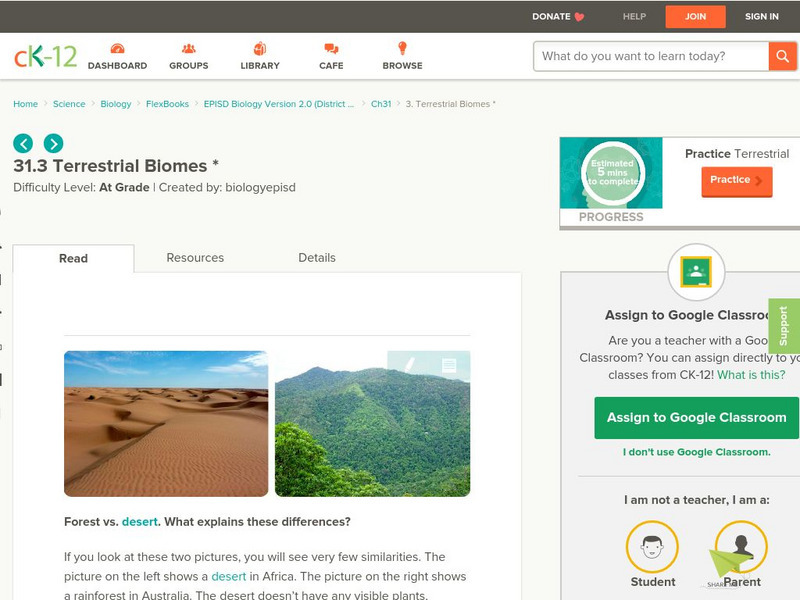Screen dimensions: 800x600
Task: Open the Dashboard gauge icon
Action: [117, 49]
